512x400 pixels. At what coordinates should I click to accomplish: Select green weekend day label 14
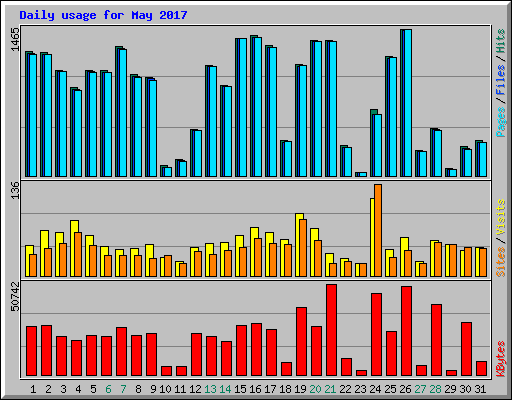point(225,389)
